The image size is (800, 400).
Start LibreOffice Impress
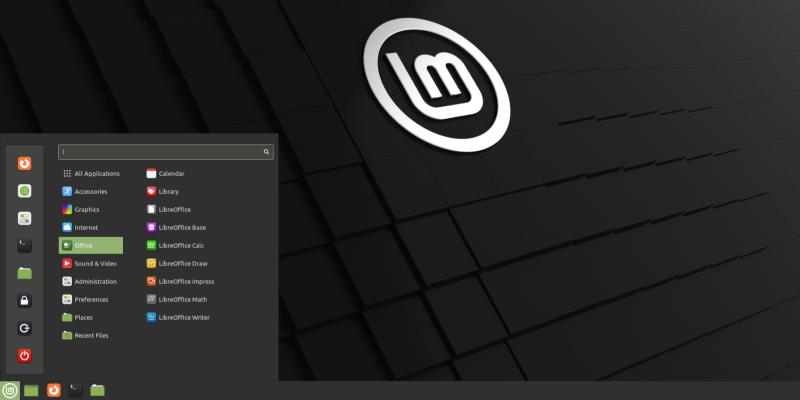tap(186, 281)
